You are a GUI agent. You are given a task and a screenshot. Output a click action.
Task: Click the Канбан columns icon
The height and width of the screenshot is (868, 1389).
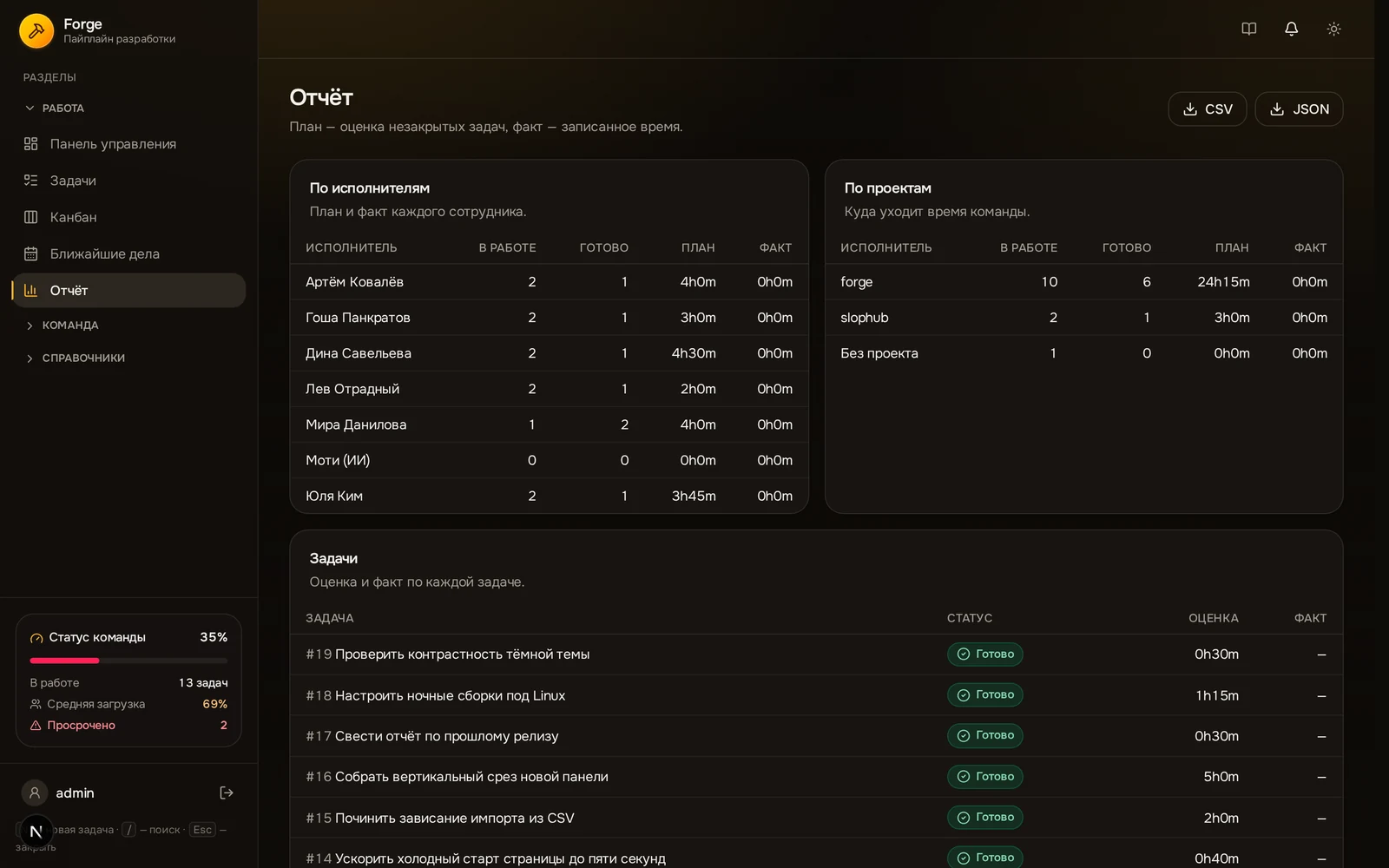pos(31,217)
